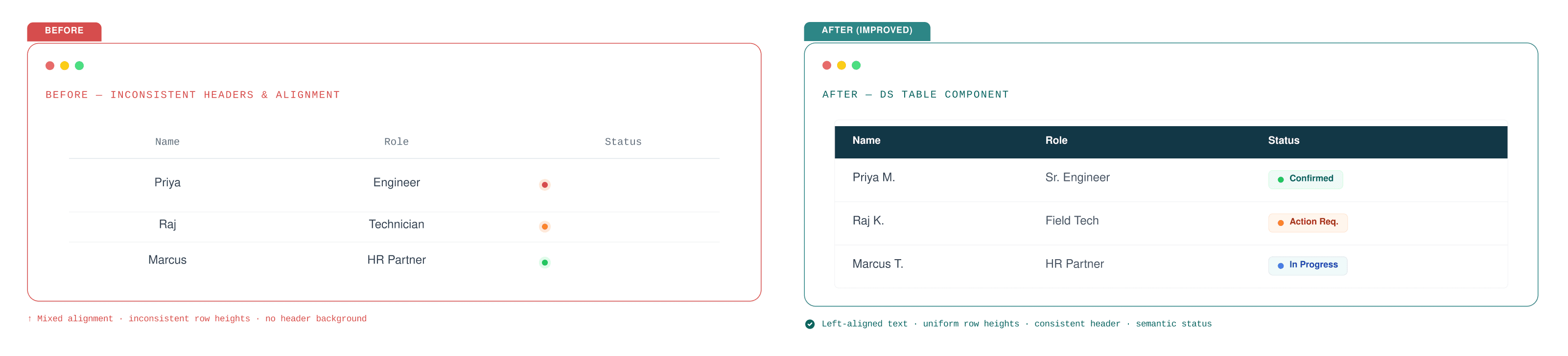Click the Marcus T. name cell
The image size is (1568, 356).
coord(878,264)
